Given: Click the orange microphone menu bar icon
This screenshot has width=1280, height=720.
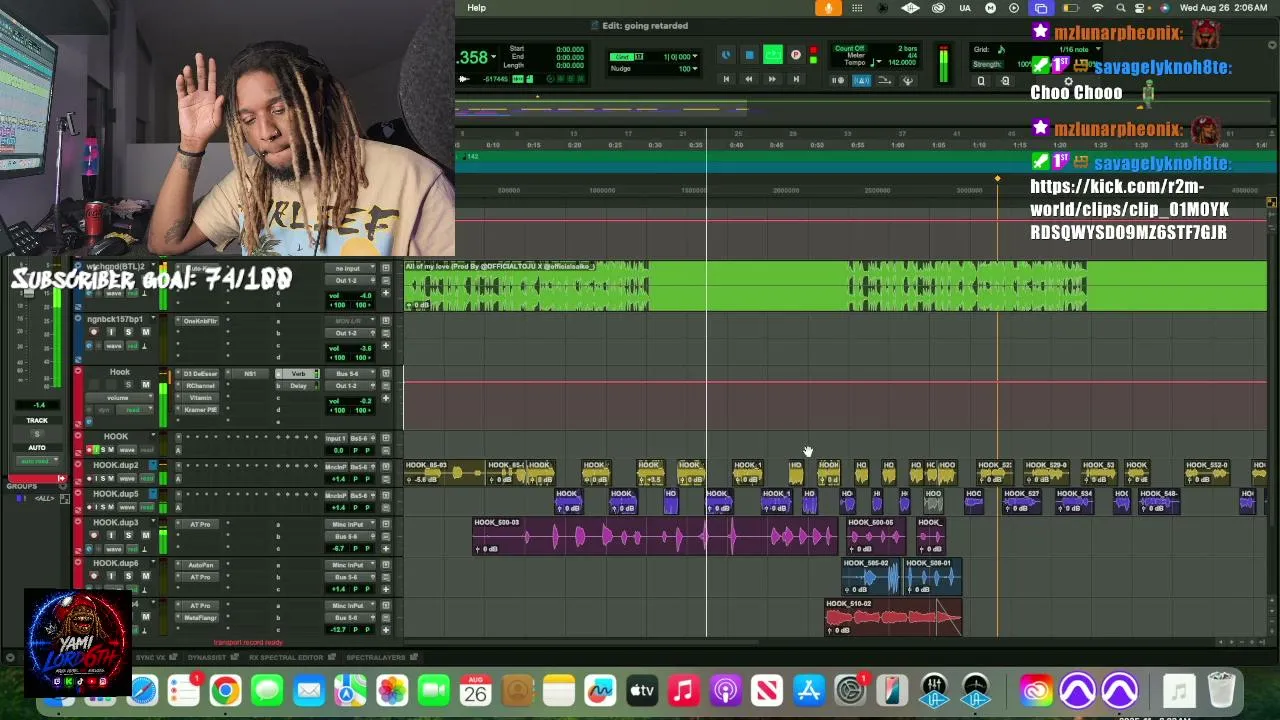Looking at the screenshot, I should click(x=828, y=8).
